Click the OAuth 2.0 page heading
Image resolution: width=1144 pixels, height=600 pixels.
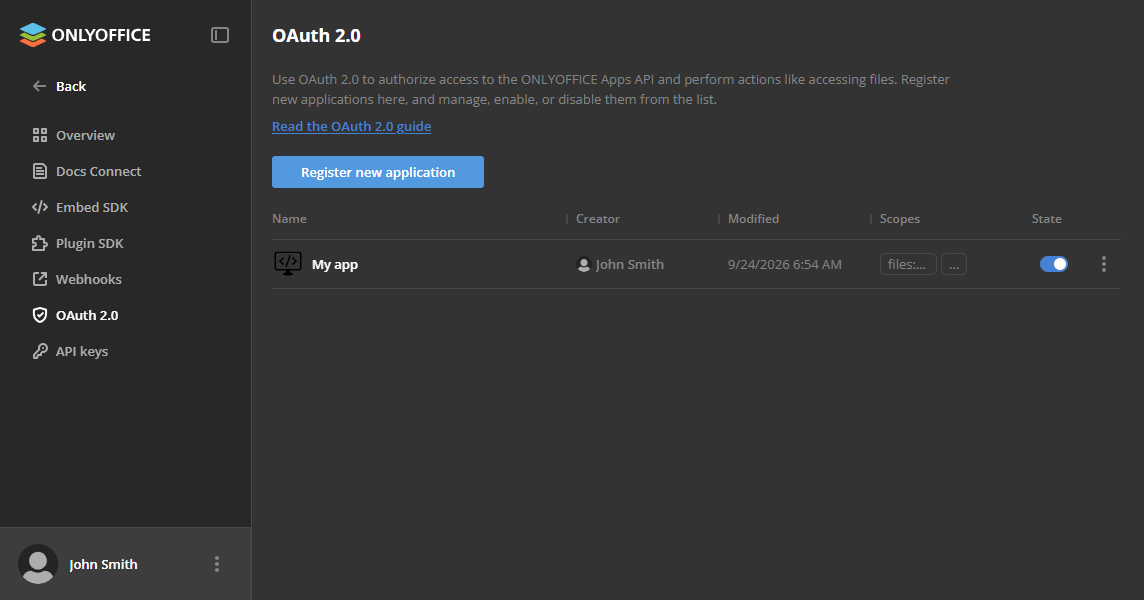click(317, 35)
